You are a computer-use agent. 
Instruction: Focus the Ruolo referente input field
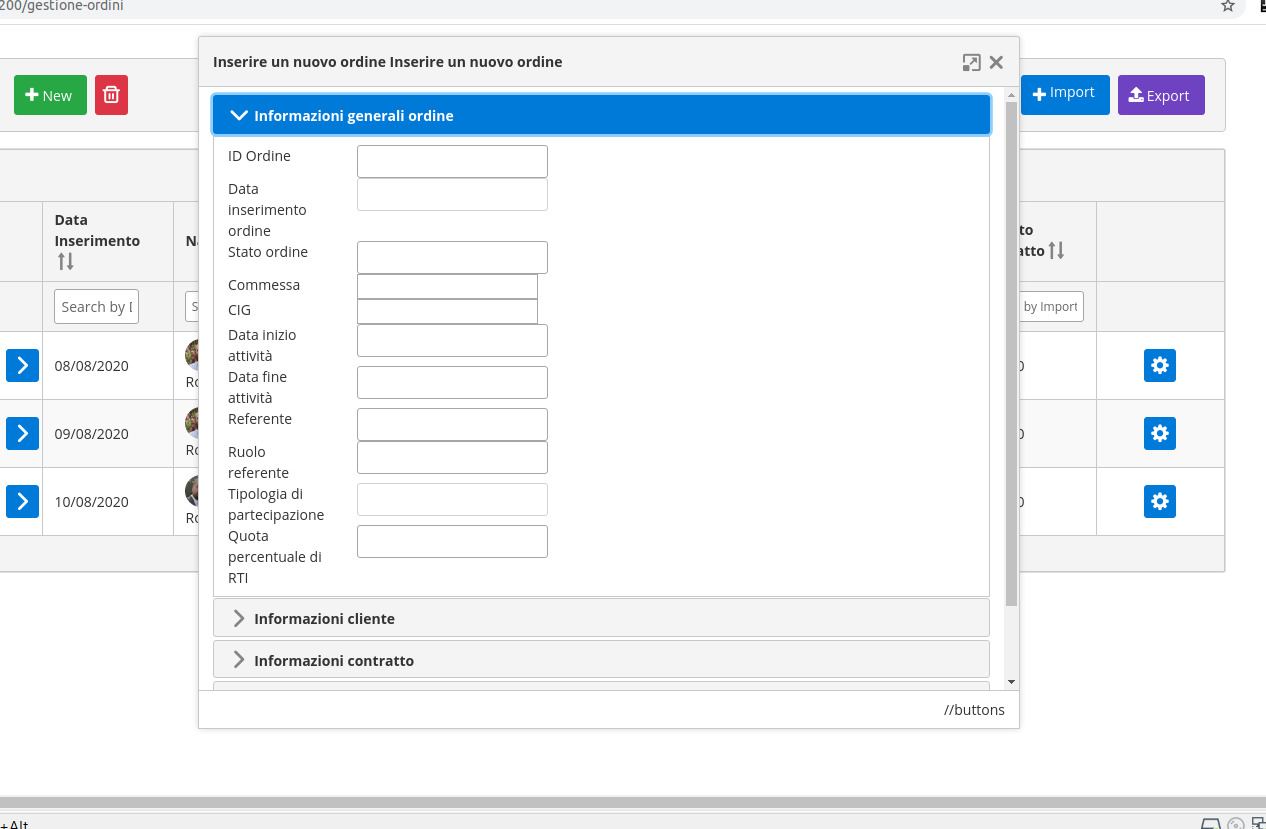[x=452, y=457]
